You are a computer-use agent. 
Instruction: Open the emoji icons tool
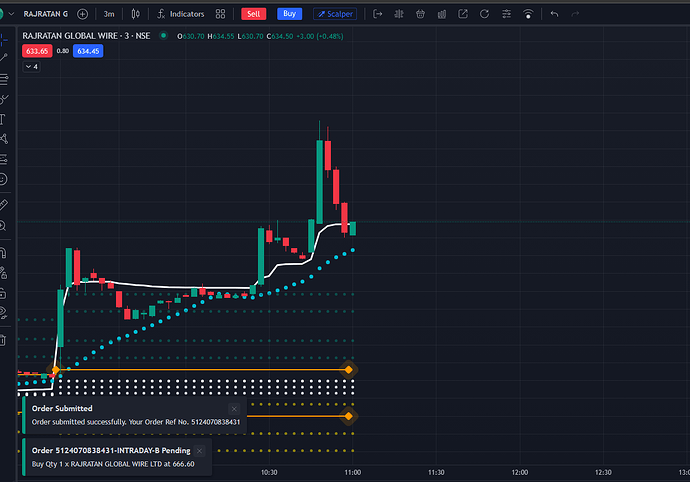[x=4, y=179]
